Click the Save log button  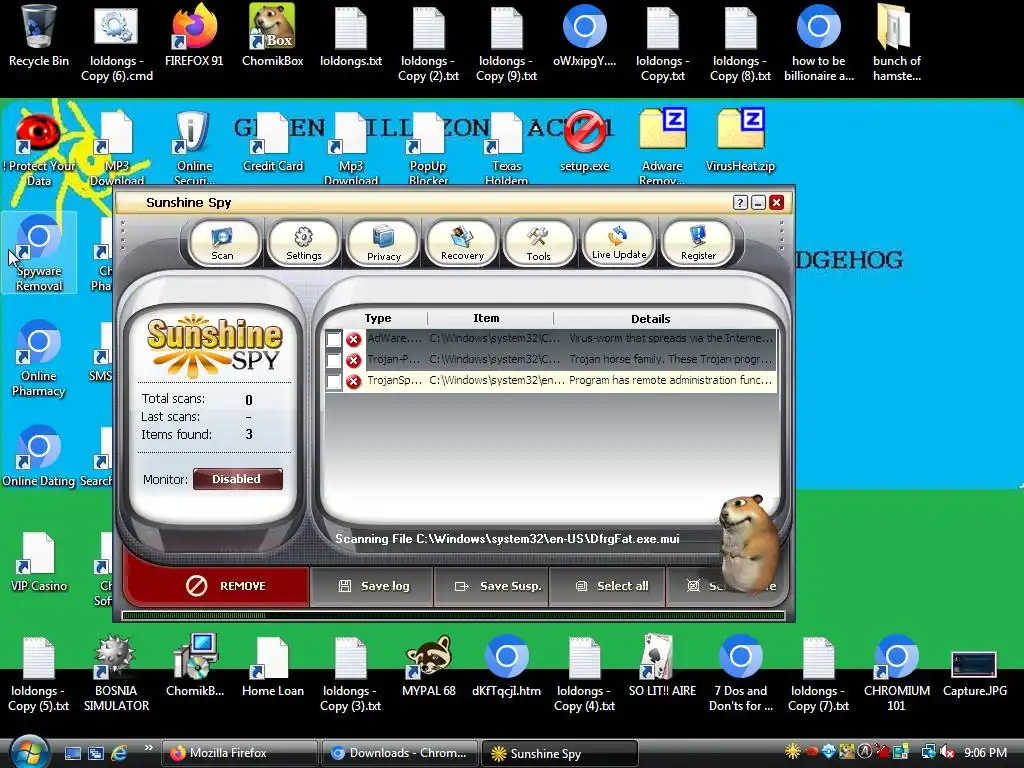(372, 586)
